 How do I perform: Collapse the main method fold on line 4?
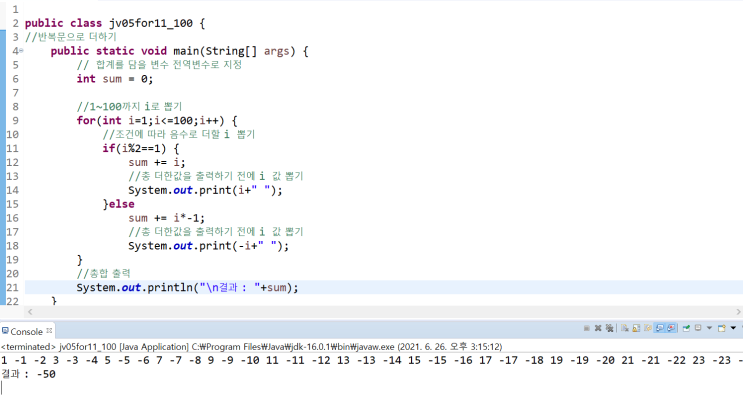click(19, 50)
